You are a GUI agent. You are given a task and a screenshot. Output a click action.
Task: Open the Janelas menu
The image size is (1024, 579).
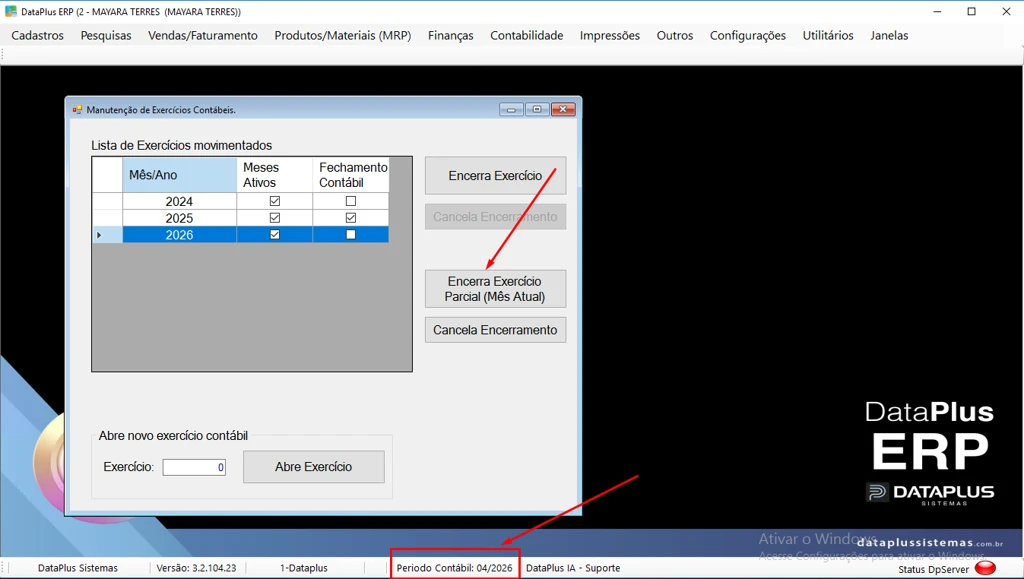coord(889,35)
